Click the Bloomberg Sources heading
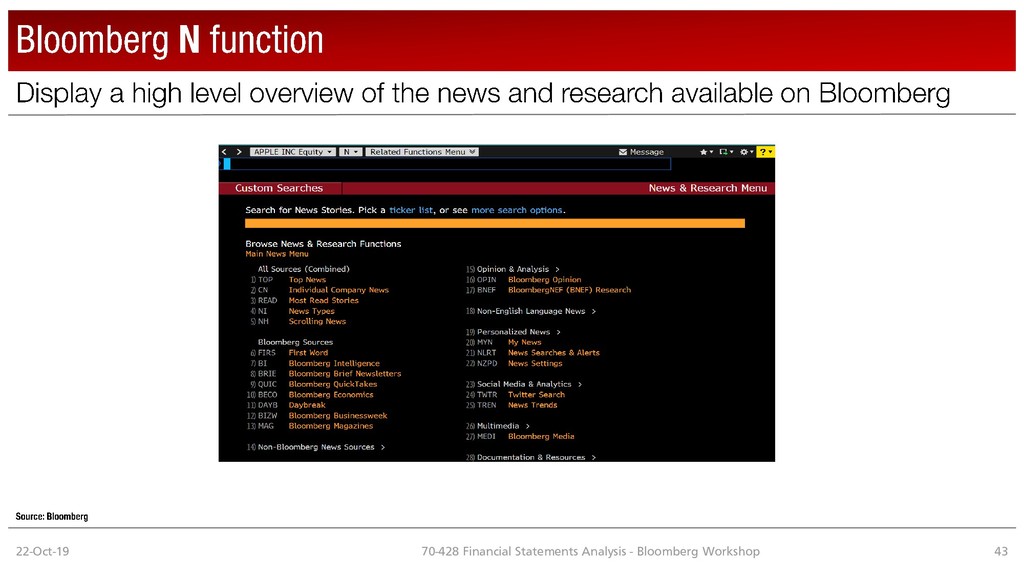 click(x=295, y=342)
